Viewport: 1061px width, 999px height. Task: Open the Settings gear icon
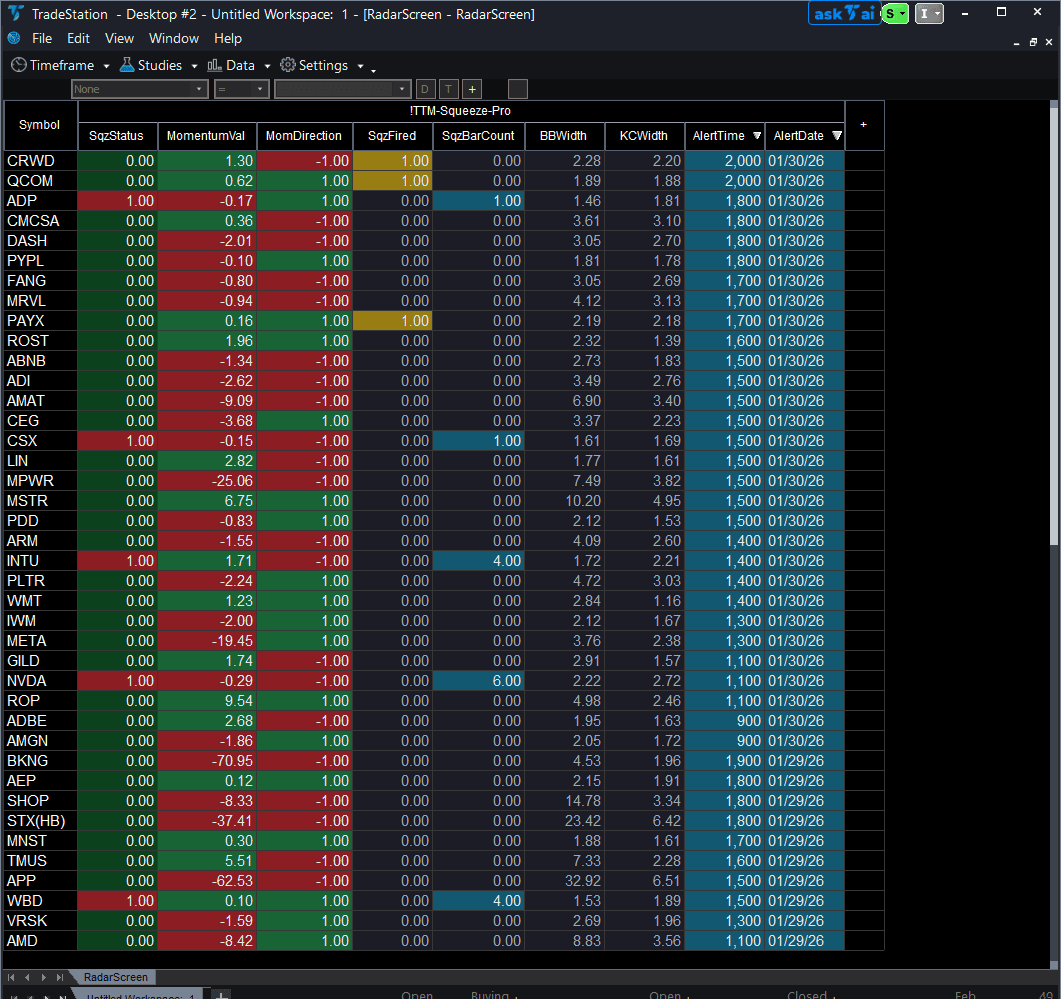[x=287, y=64]
